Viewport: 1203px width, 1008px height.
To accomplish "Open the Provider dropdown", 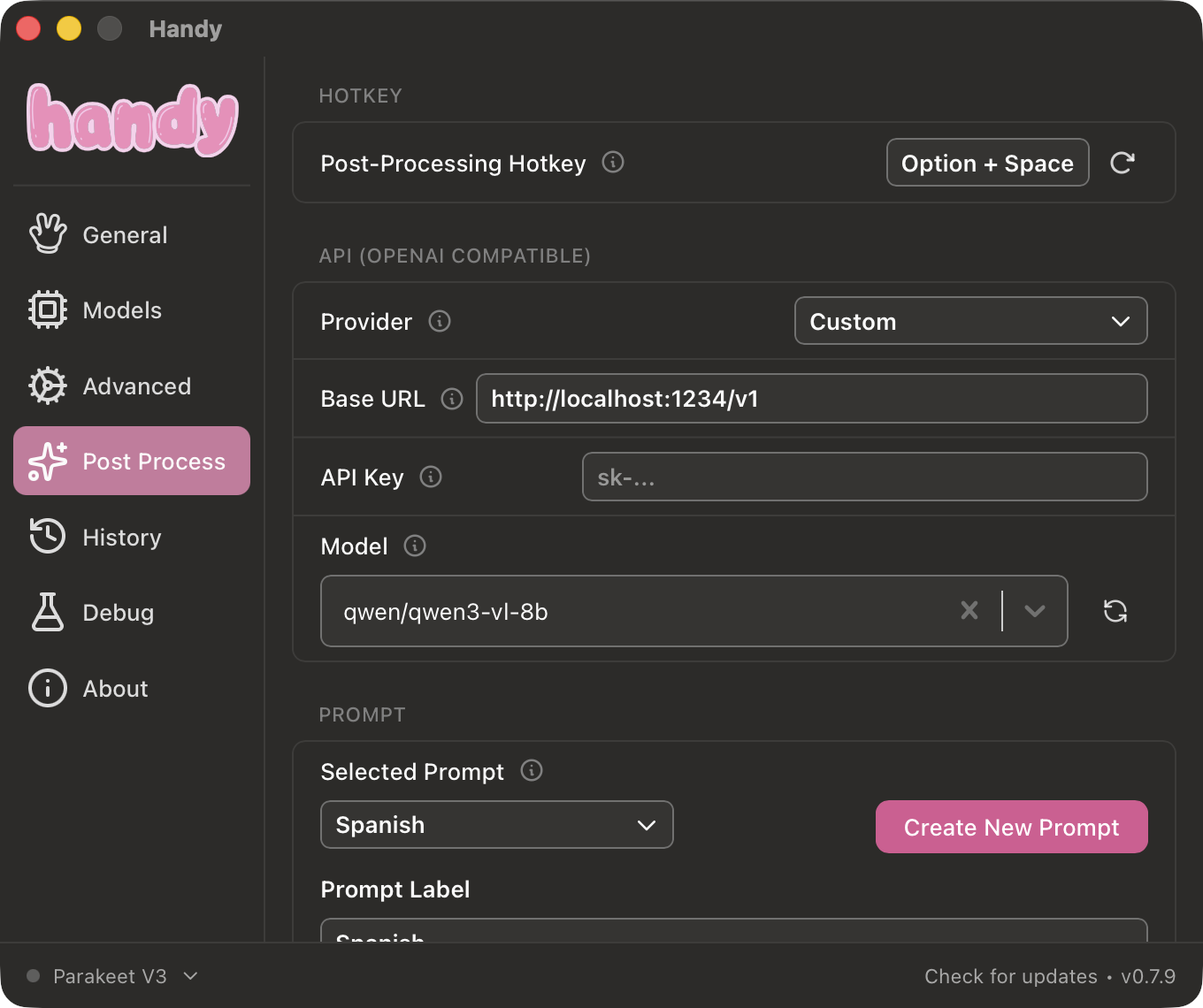I will click(x=970, y=321).
